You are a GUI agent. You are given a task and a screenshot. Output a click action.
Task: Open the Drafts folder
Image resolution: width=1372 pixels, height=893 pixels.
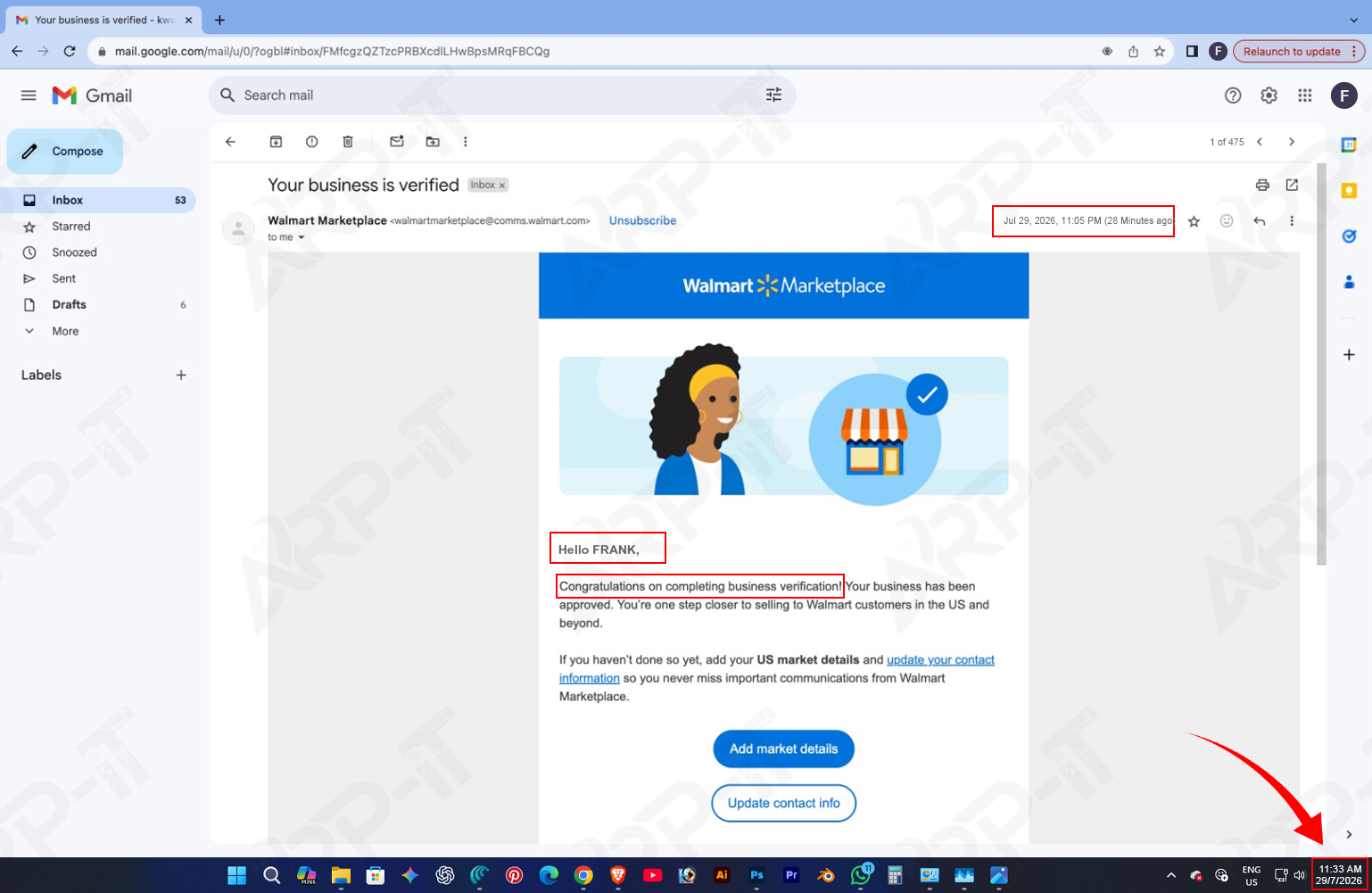click(x=98, y=305)
